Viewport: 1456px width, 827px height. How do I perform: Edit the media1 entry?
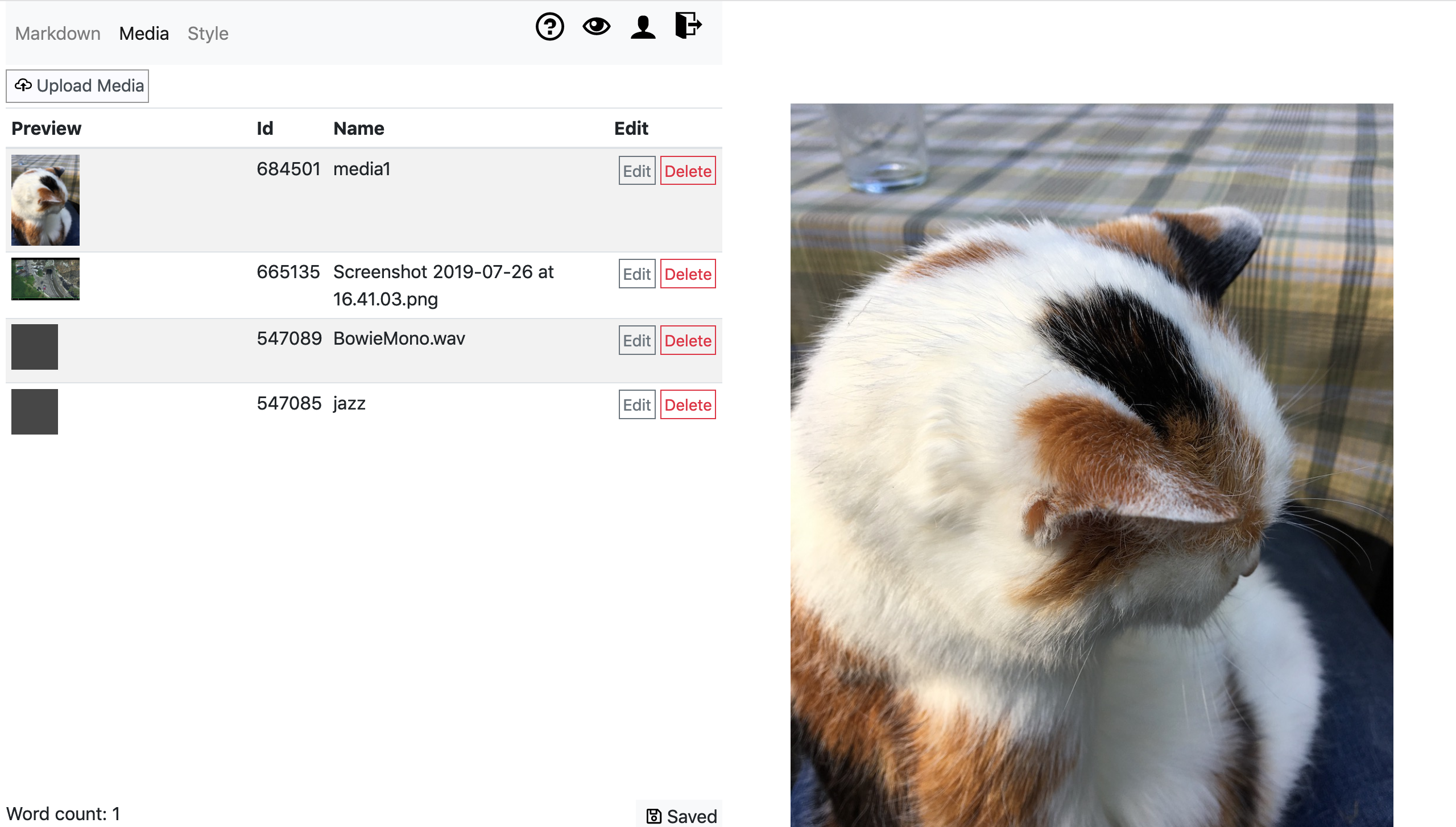coord(637,171)
